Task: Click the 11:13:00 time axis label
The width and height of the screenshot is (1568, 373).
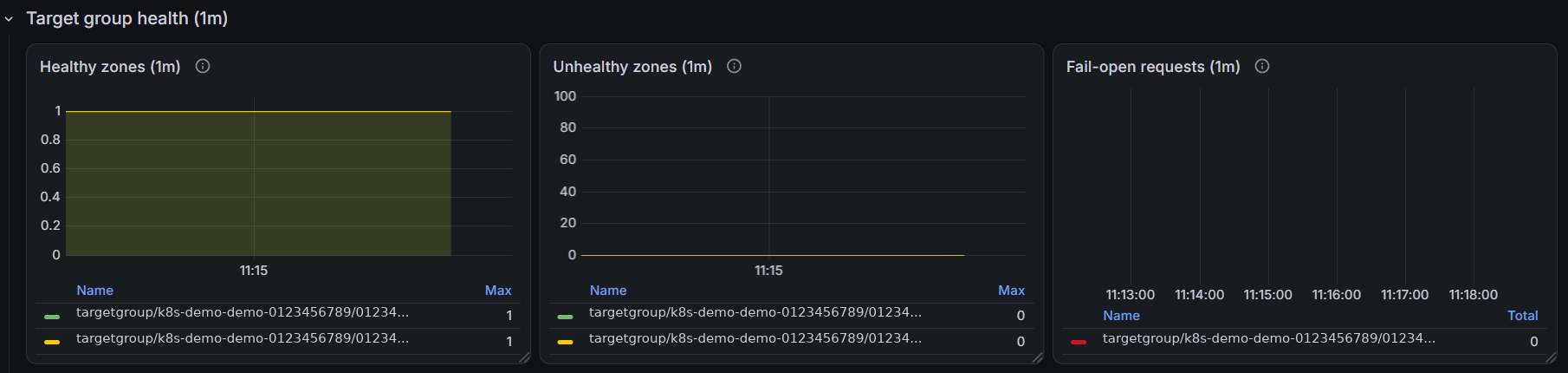Action: pos(1131,295)
